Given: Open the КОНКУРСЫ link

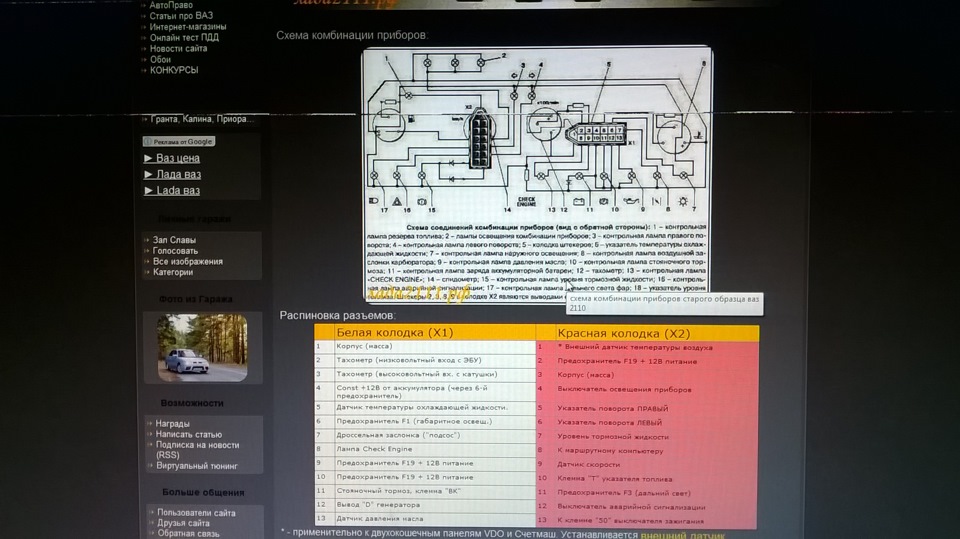Looking at the screenshot, I should pyautogui.click(x=174, y=70).
